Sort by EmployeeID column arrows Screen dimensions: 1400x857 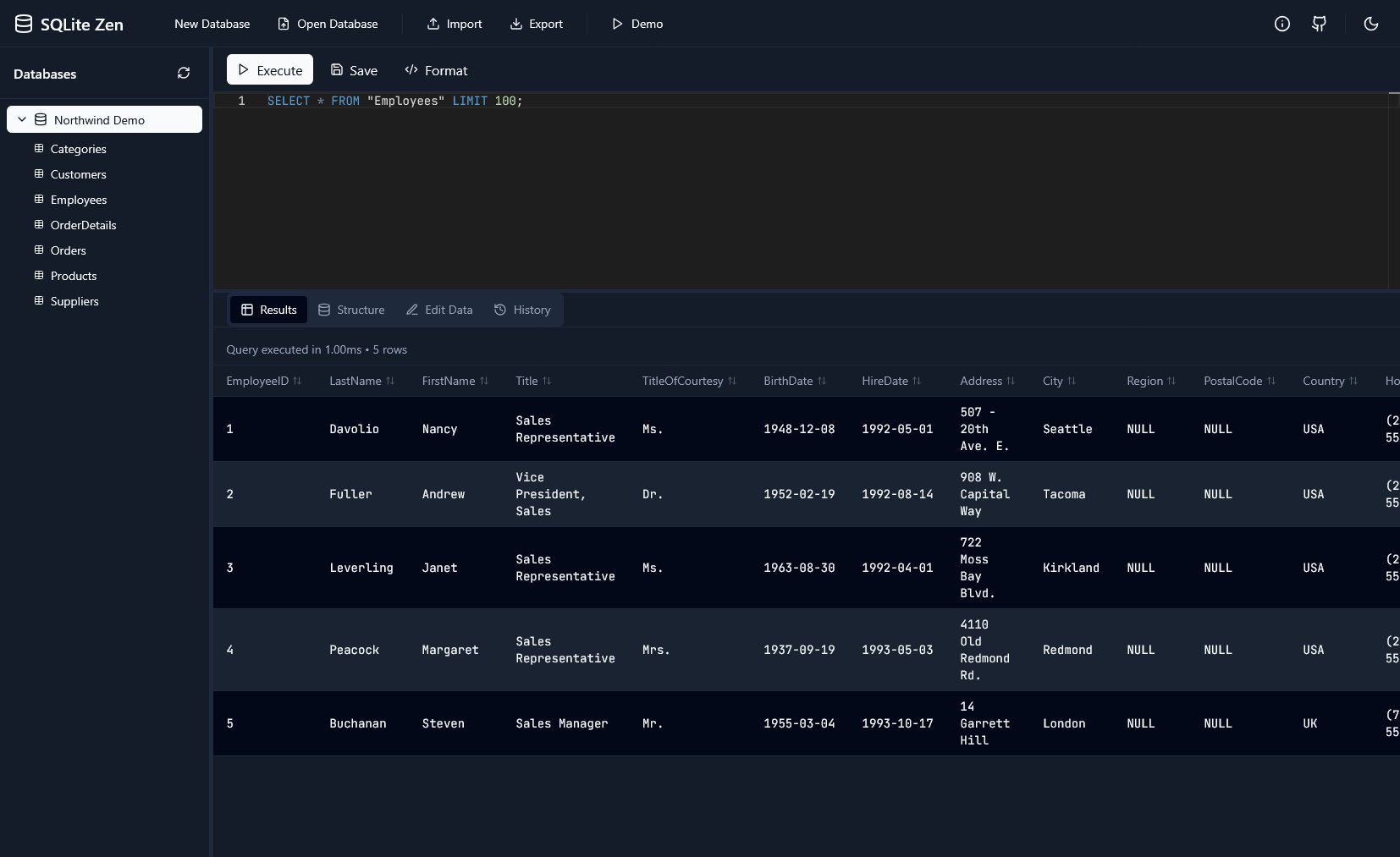tap(297, 381)
